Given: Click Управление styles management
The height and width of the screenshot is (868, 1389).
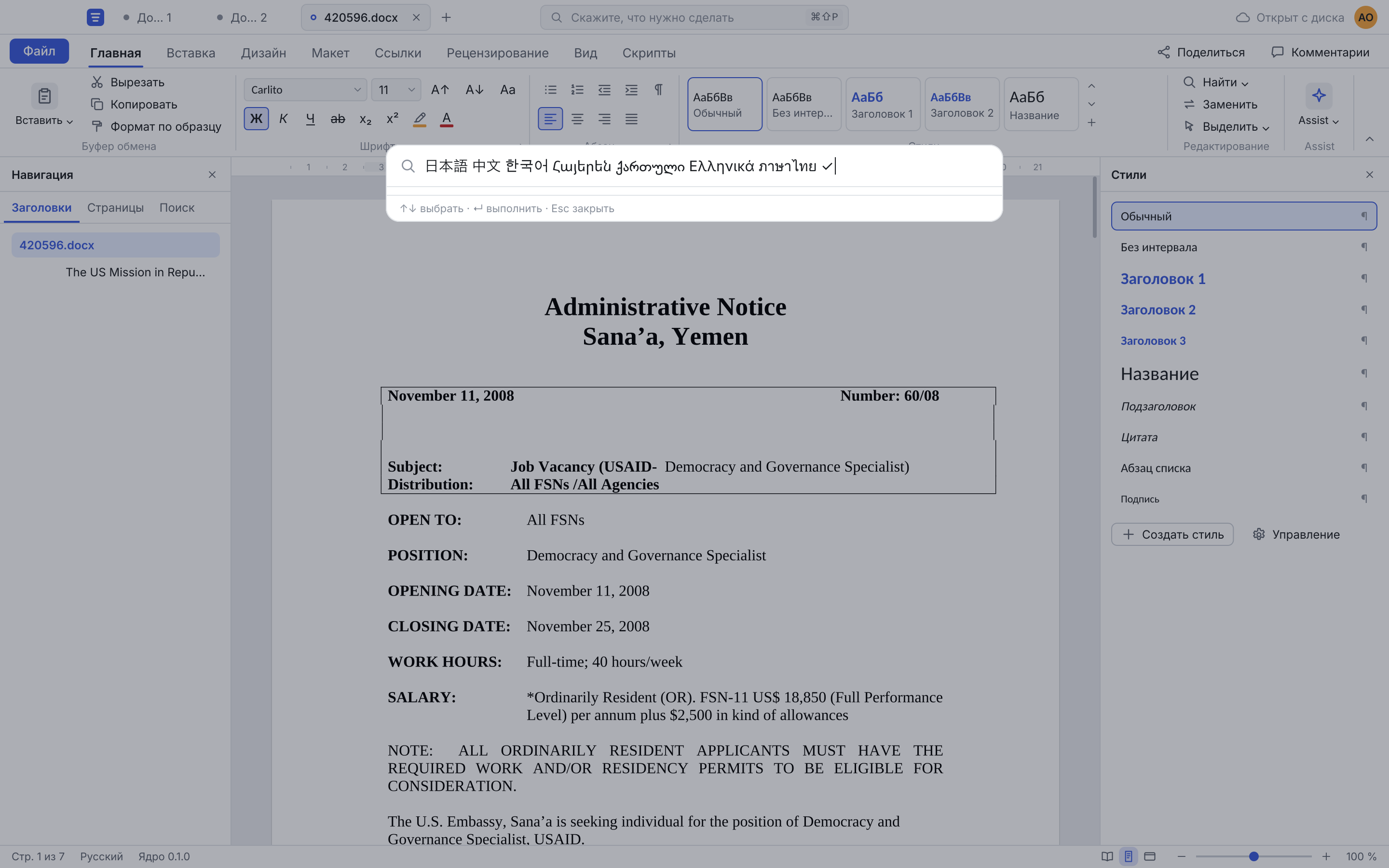Looking at the screenshot, I should pos(1296,534).
